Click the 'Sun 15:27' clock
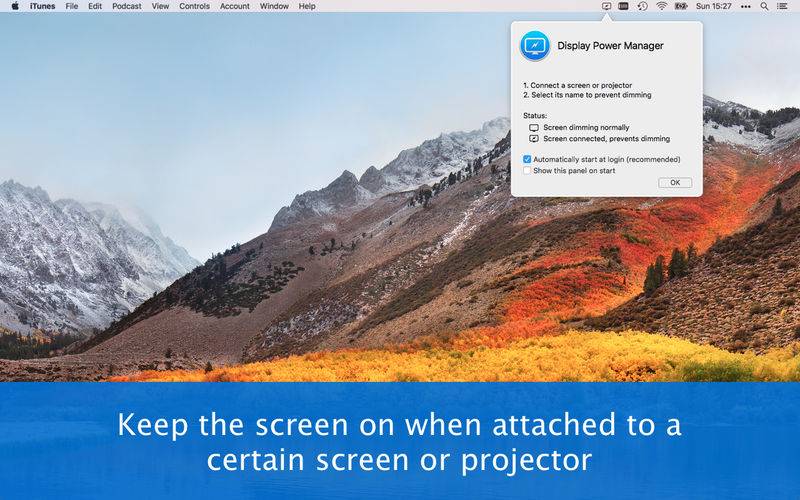The width and height of the screenshot is (800, 500). pos(714,6)
